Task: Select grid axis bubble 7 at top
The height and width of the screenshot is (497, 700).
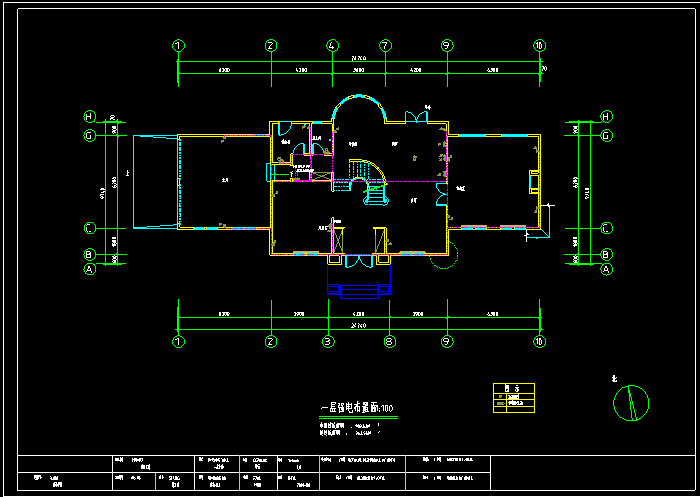Action: 385,46
